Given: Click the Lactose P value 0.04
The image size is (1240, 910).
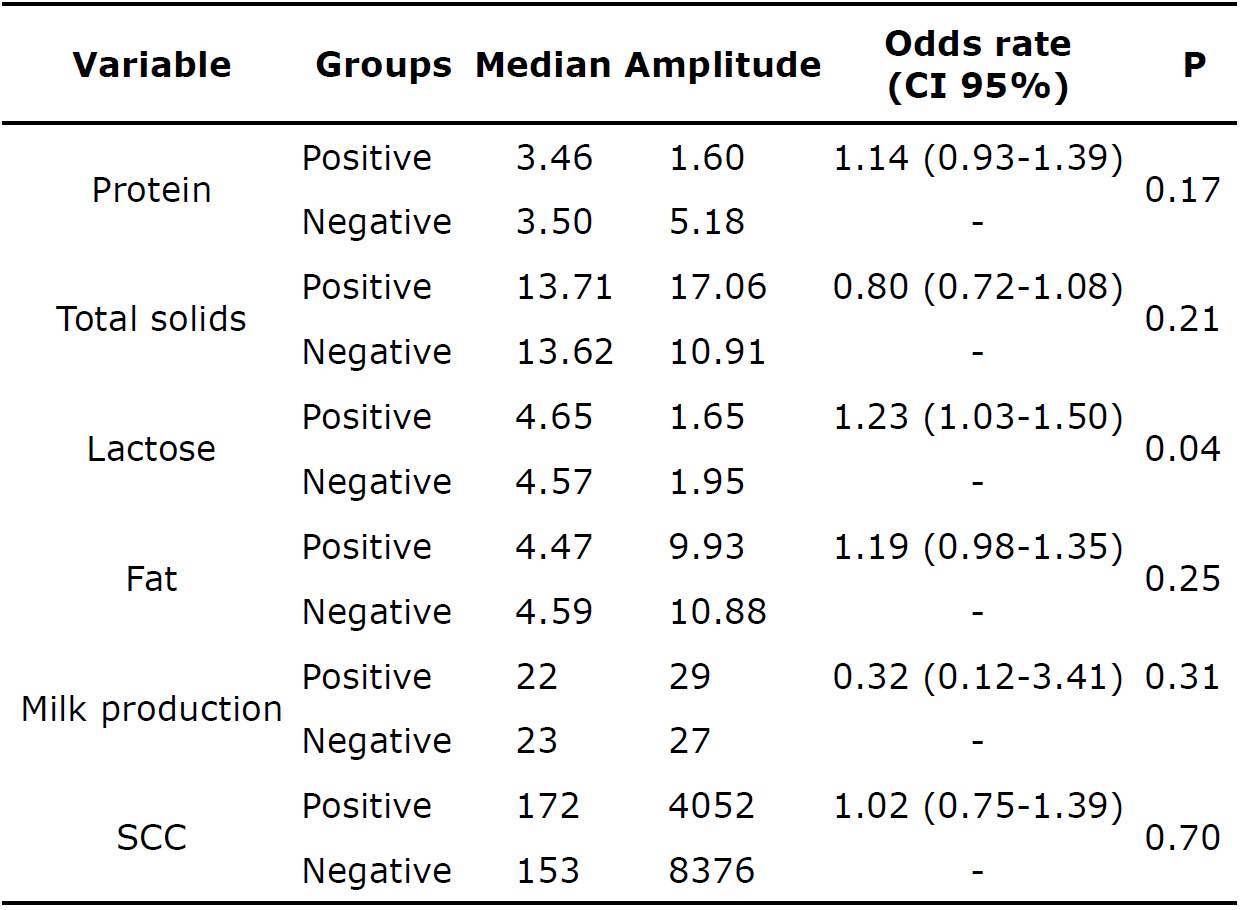Looking at the screenshot, I should click(x=1182, y=449).
